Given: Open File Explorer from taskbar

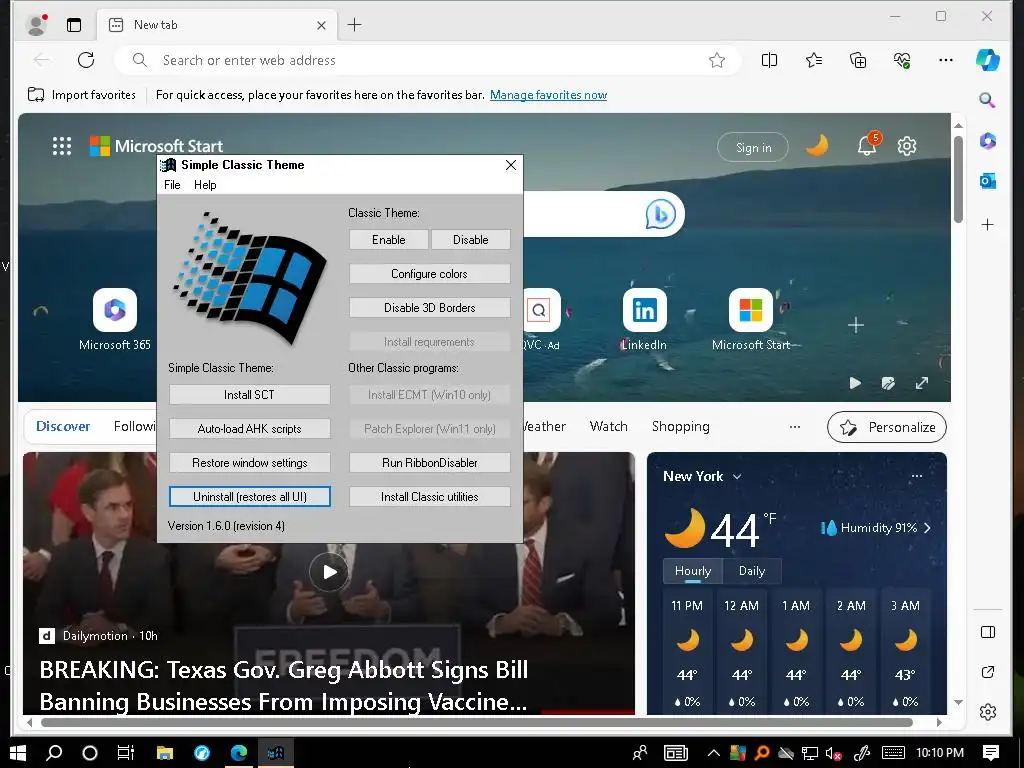Looking at the screenshot, I should (165, 753).
